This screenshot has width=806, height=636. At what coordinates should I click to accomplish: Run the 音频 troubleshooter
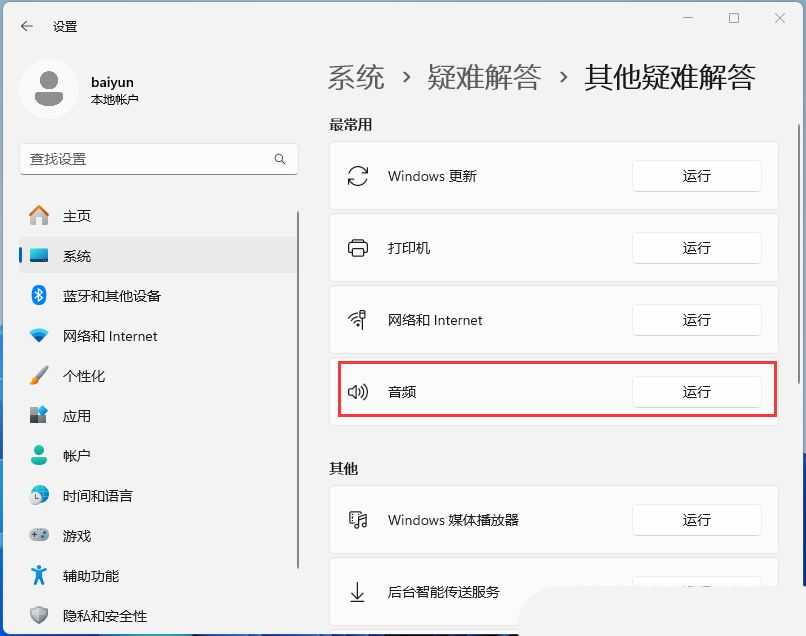[697, 391]
